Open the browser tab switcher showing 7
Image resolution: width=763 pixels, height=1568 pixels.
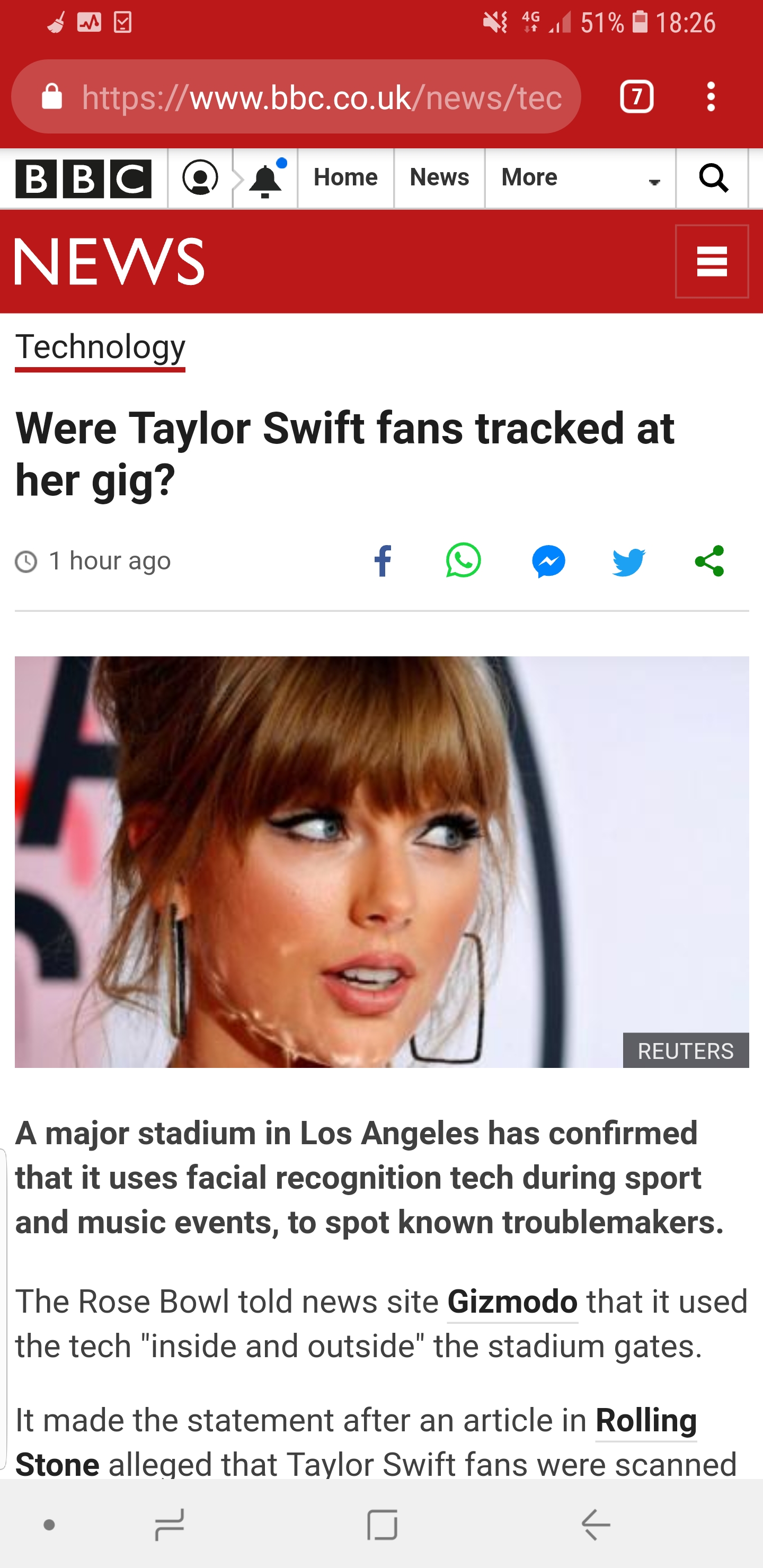click(x=636, y=97)
